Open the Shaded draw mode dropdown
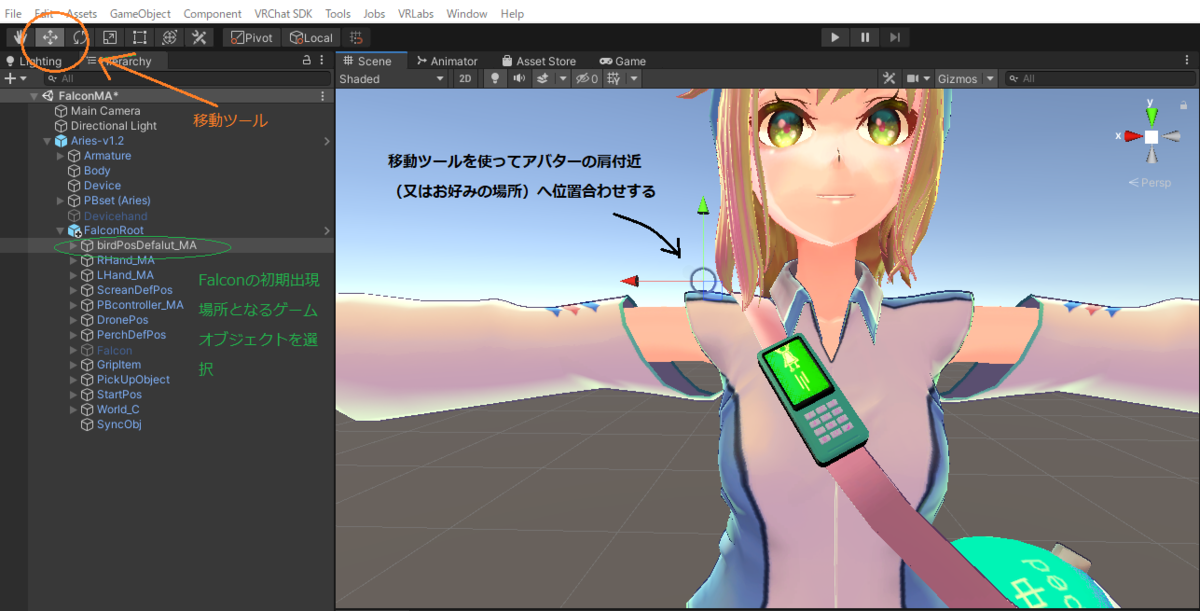Image resolution: width=1200 pixels, height=611 pixels. (x=392, y=78)
